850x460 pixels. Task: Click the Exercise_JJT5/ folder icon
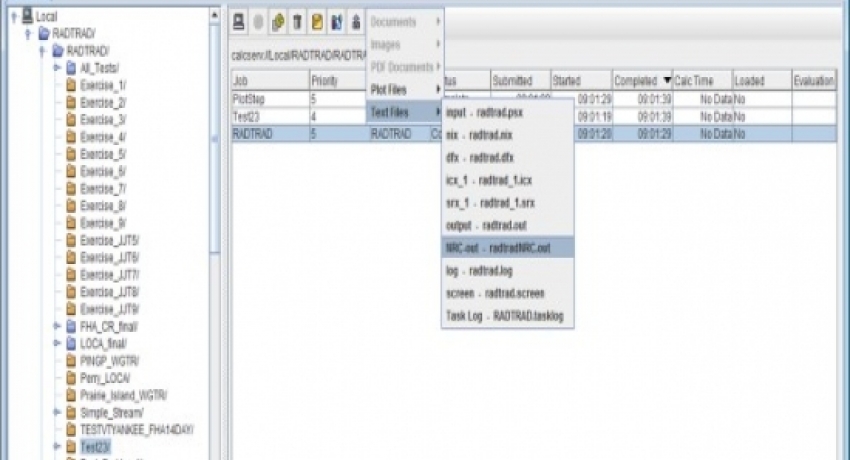[x=71, y=240]
